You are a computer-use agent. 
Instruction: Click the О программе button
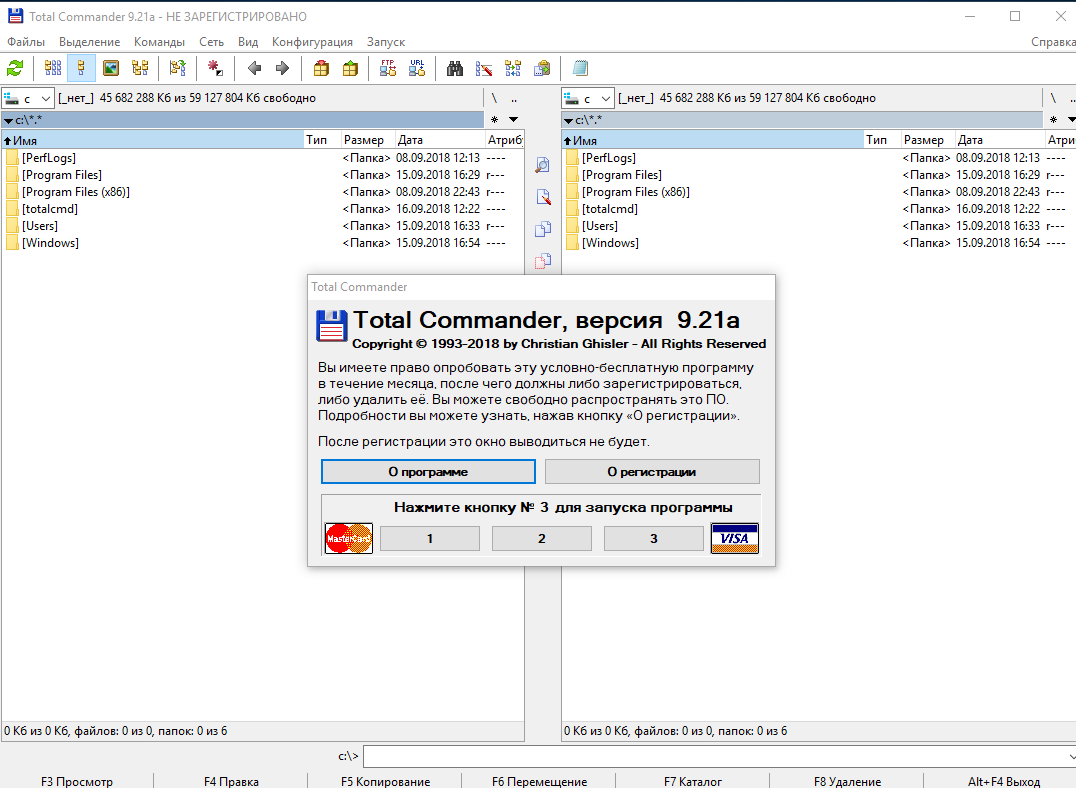coord(428,472)
